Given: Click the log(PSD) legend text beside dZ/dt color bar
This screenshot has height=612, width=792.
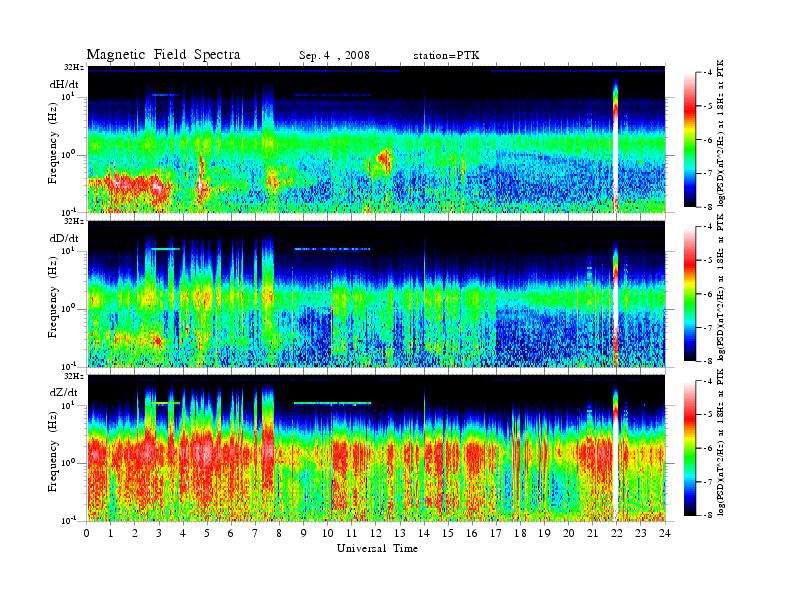Looking at the screenshot, I should pyautogui.click(x=721, y=442).
